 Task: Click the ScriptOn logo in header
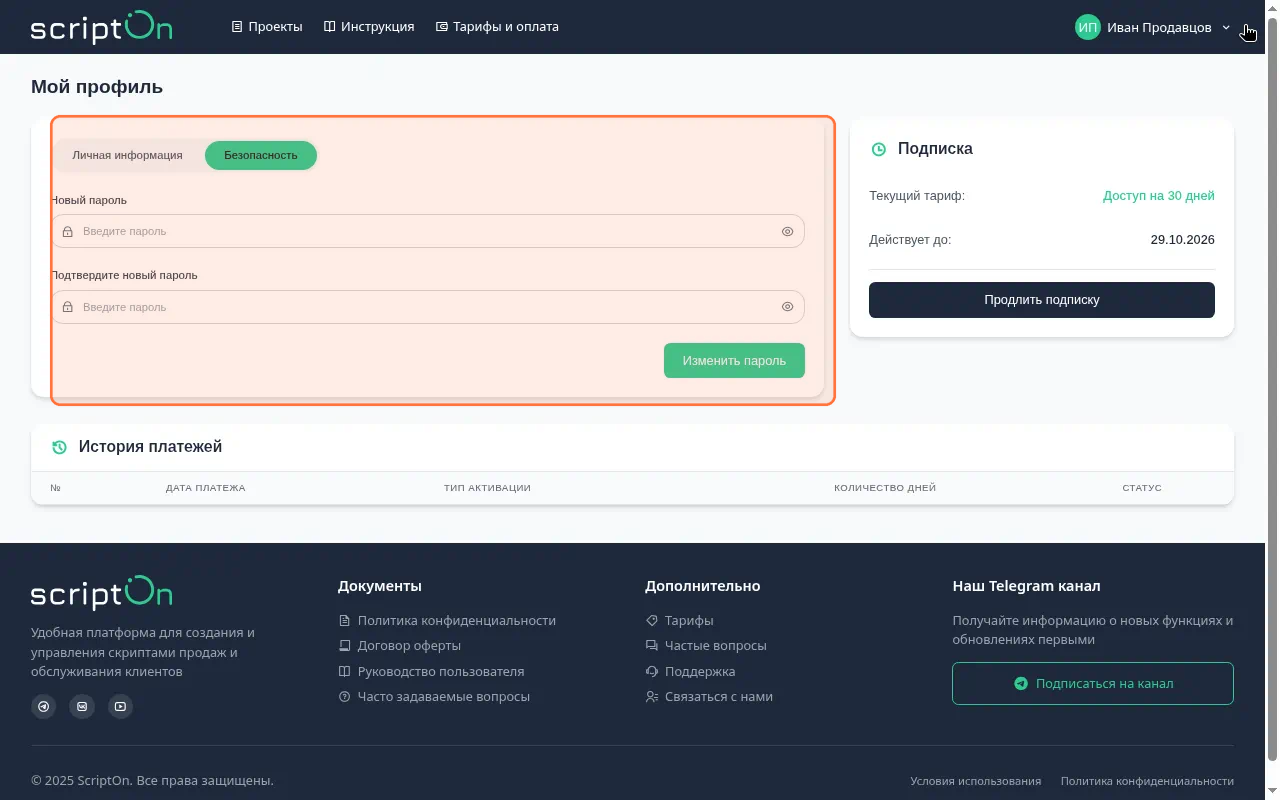101,27
